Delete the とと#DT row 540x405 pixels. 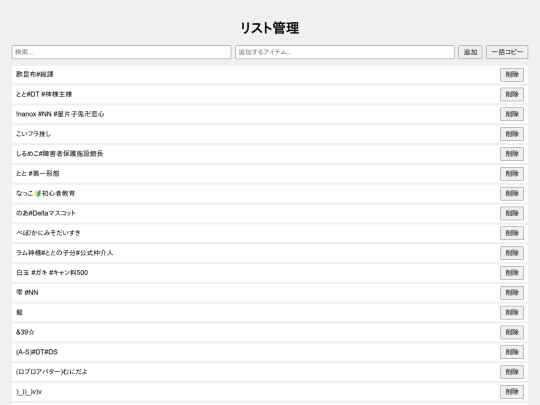(512, 94)
